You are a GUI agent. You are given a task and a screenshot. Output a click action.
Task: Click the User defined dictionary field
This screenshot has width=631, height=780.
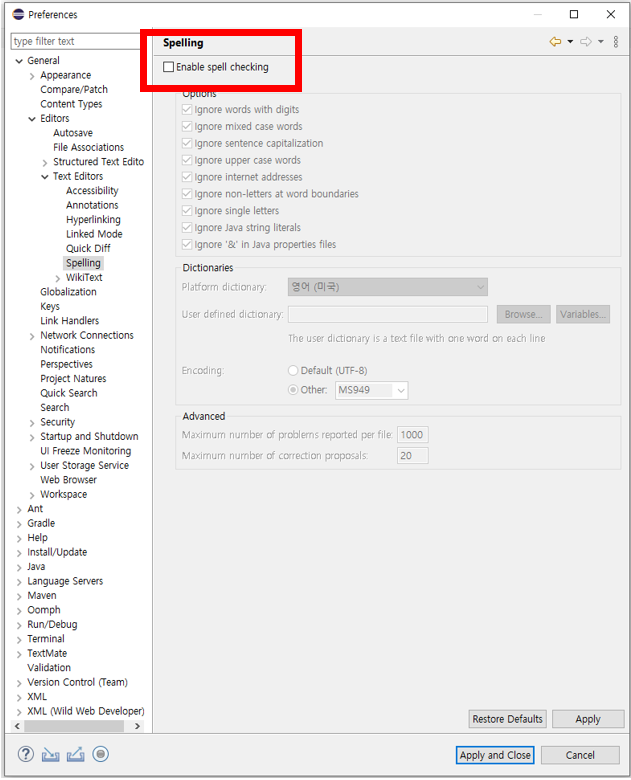click(x=388, y=314)
